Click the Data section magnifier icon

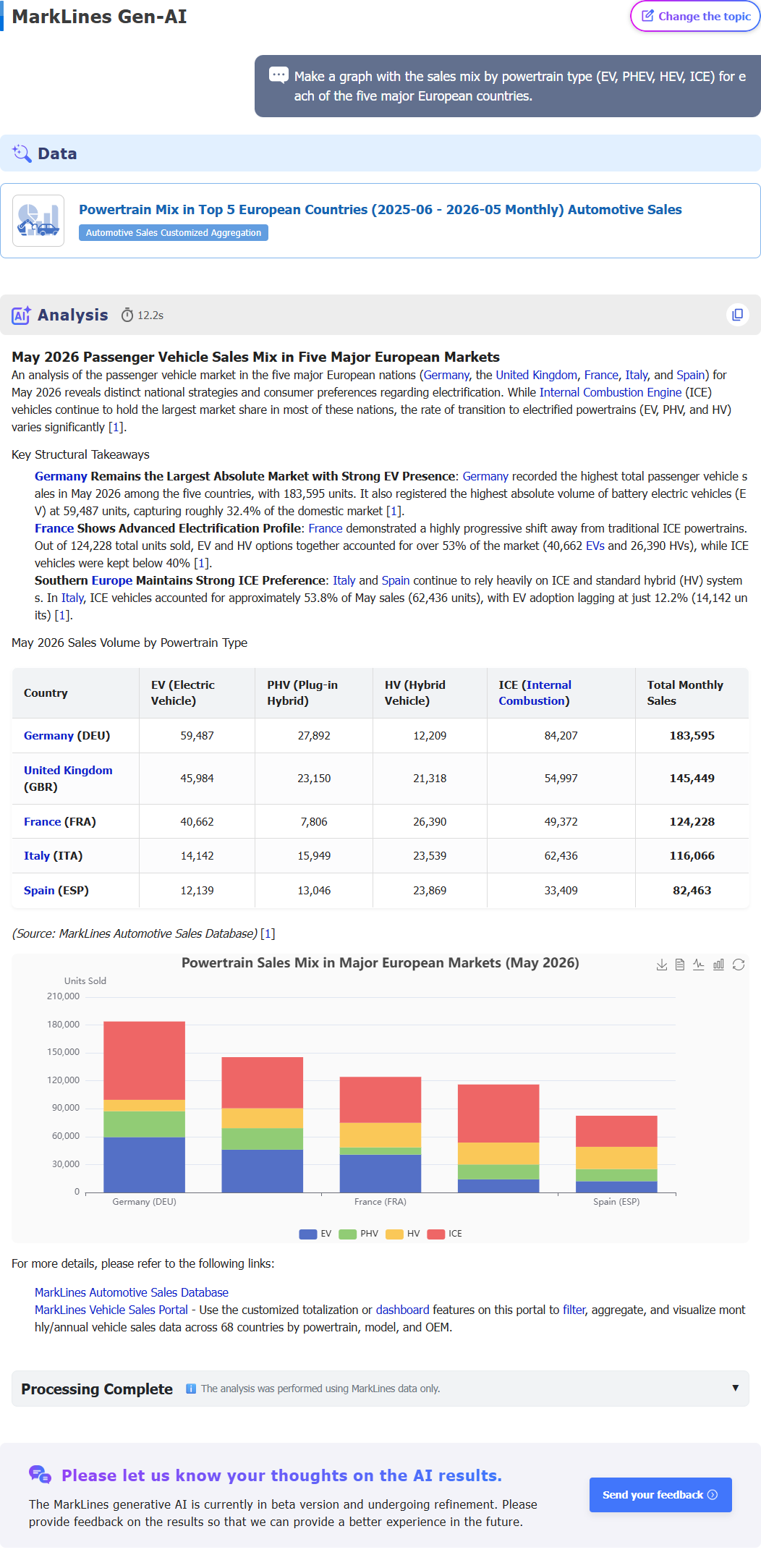(x=22, y=153)
